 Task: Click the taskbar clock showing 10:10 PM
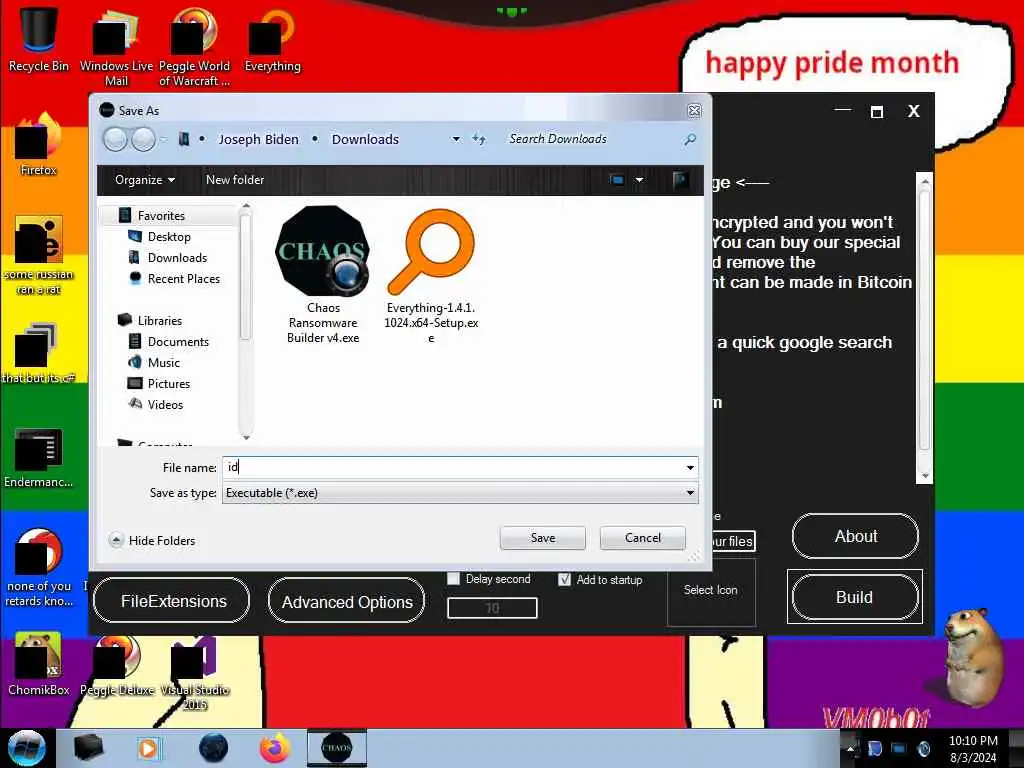click(x=973, y=748)
